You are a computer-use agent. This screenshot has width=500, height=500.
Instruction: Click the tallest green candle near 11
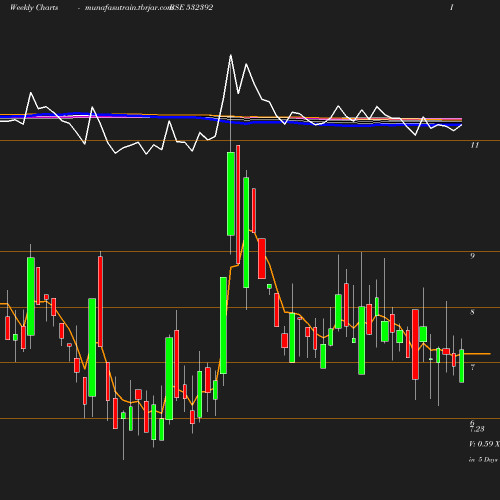231,194
